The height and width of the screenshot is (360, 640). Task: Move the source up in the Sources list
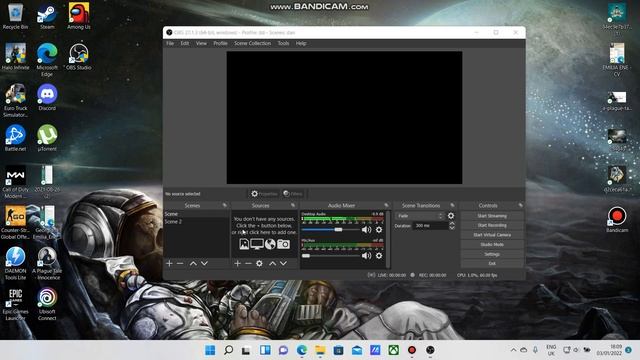[x=272, y=264]
